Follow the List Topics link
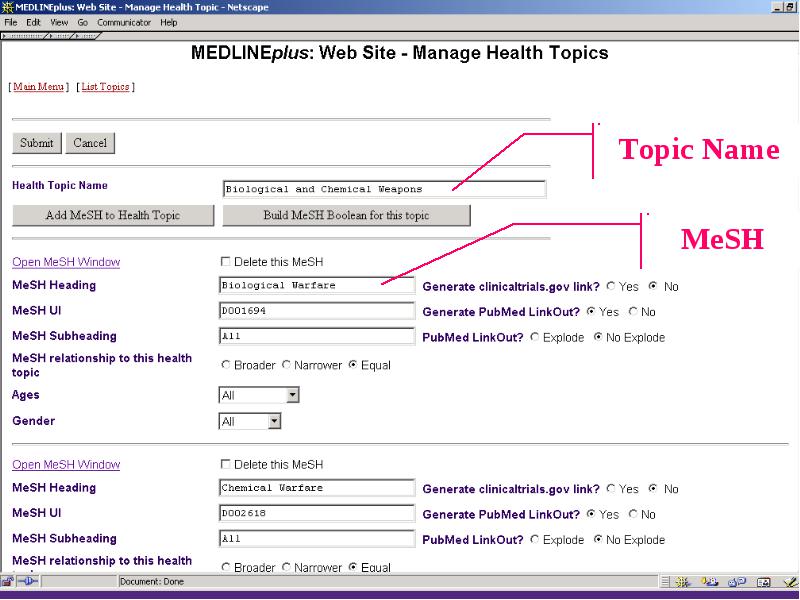 pos(105,87)
